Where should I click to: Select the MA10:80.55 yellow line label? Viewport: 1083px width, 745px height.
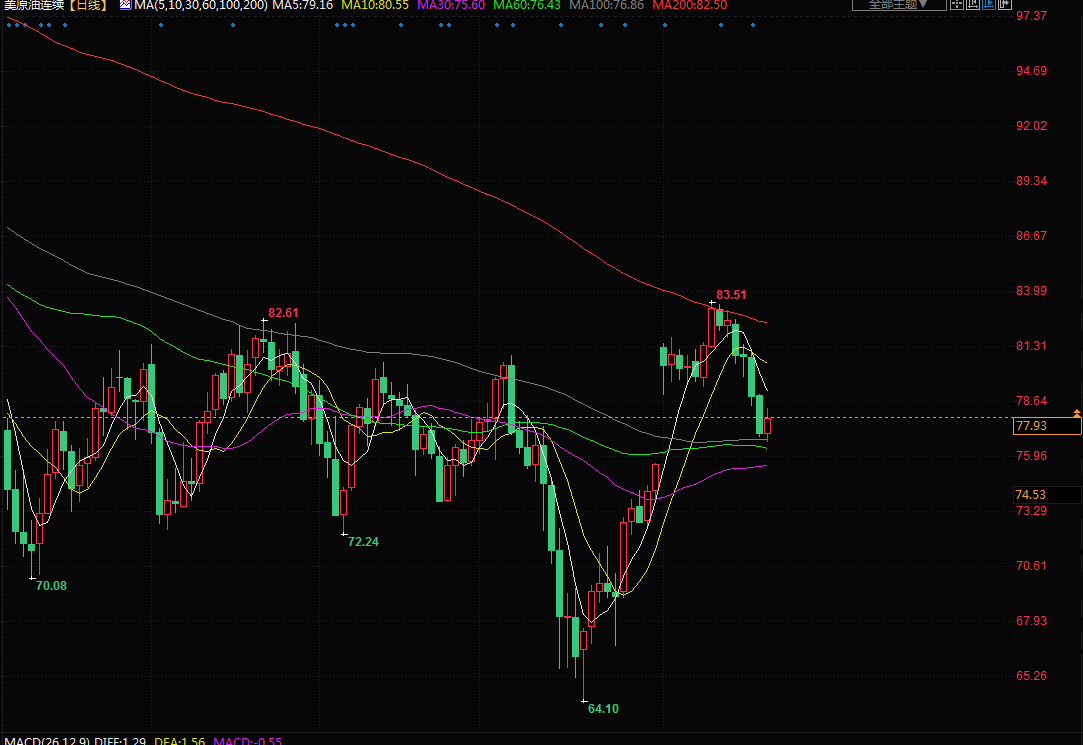(375, 5)
